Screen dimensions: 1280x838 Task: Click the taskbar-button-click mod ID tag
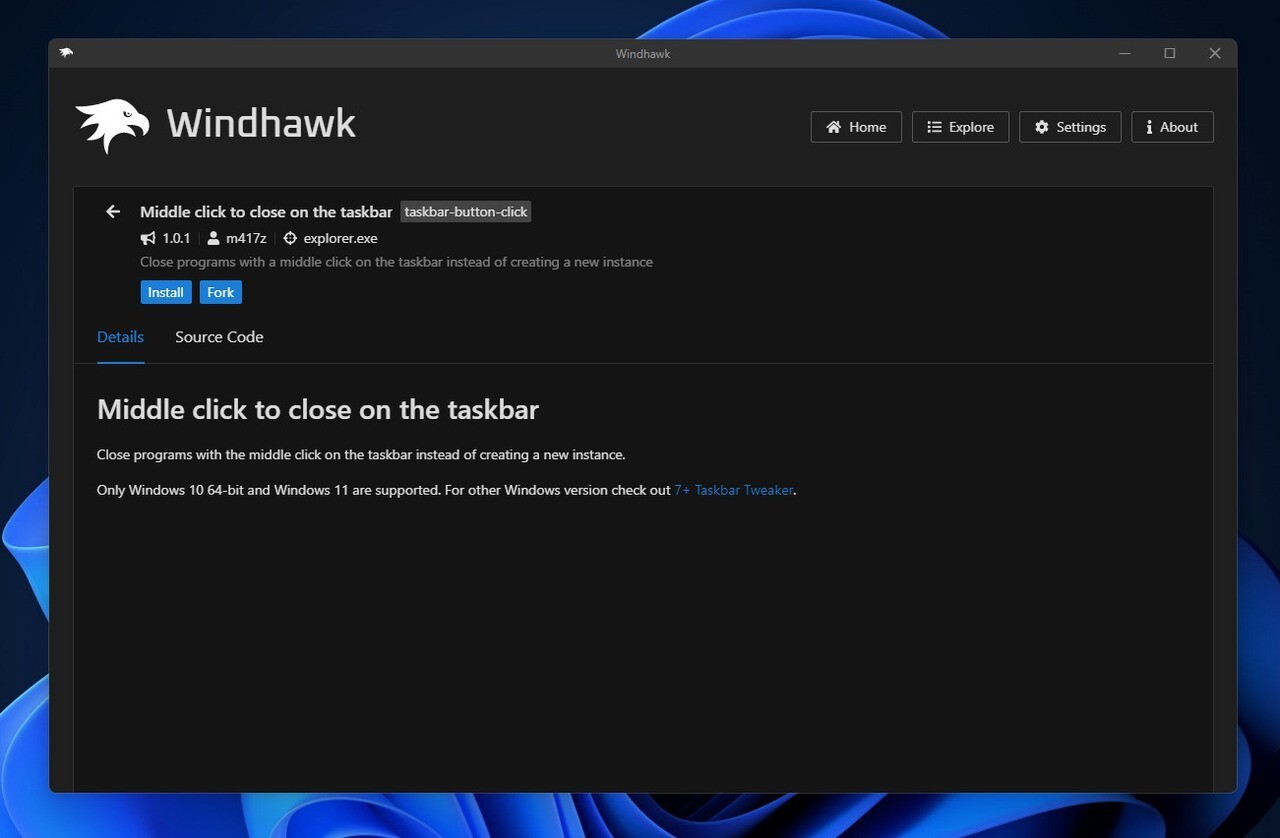(x=465, y=211)
